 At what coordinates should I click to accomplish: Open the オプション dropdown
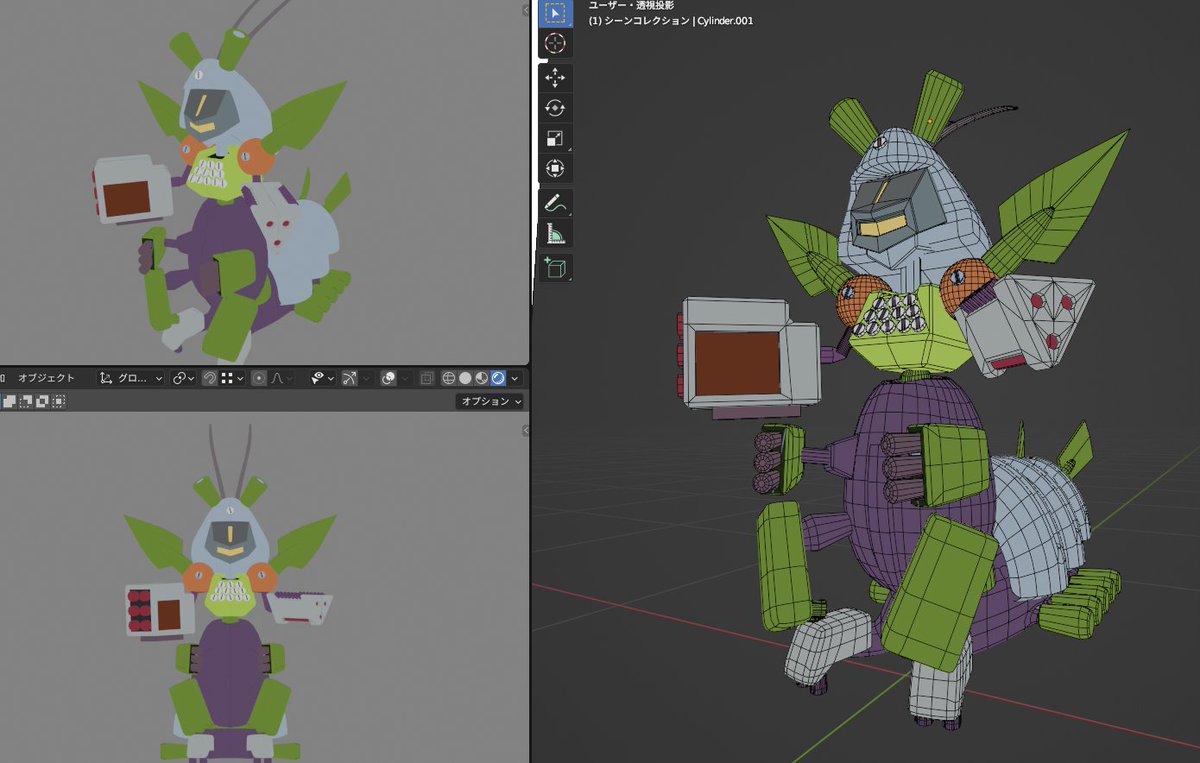pos(490,401)
